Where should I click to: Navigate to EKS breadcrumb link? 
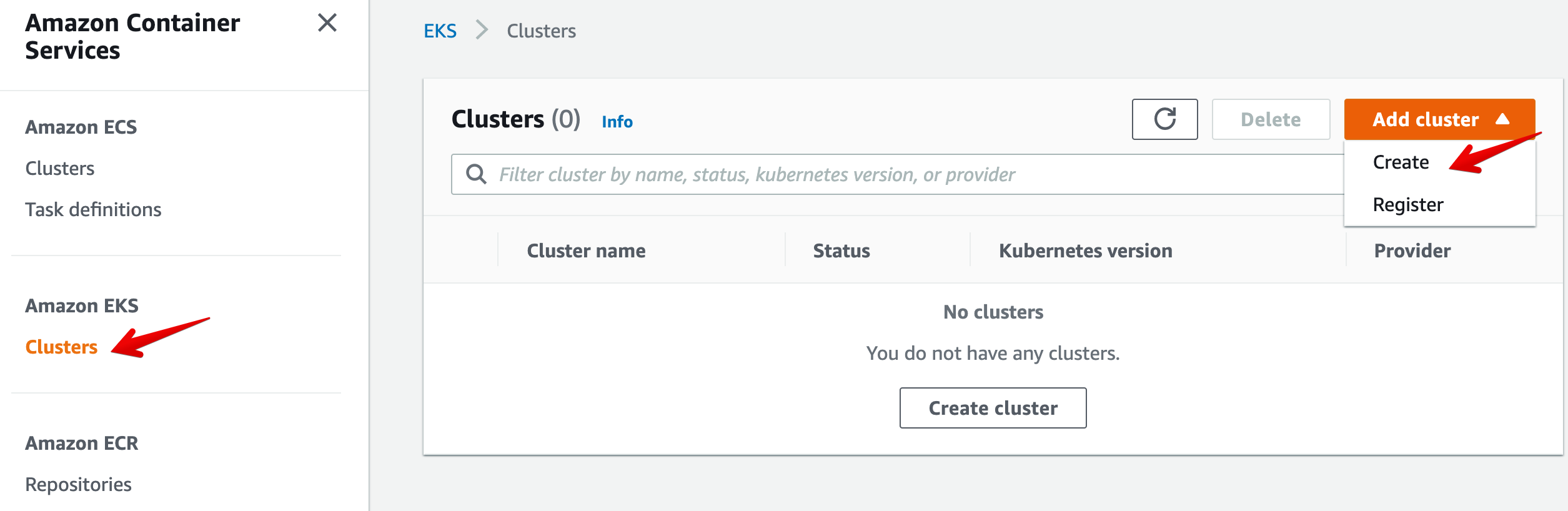click(x=440, y=31)
